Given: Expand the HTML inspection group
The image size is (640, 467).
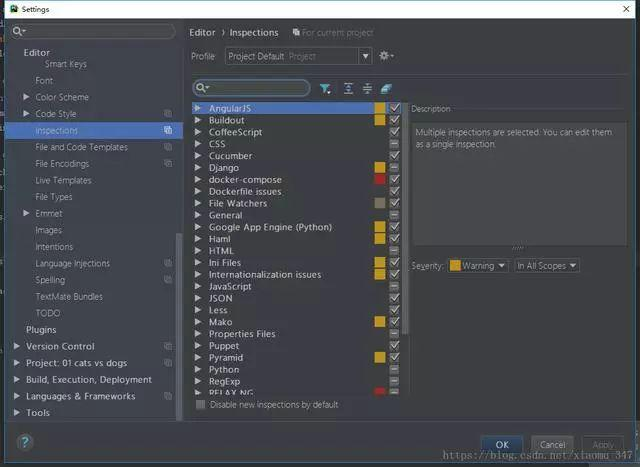Looking at the screenshot, I should tap(198, 251).
